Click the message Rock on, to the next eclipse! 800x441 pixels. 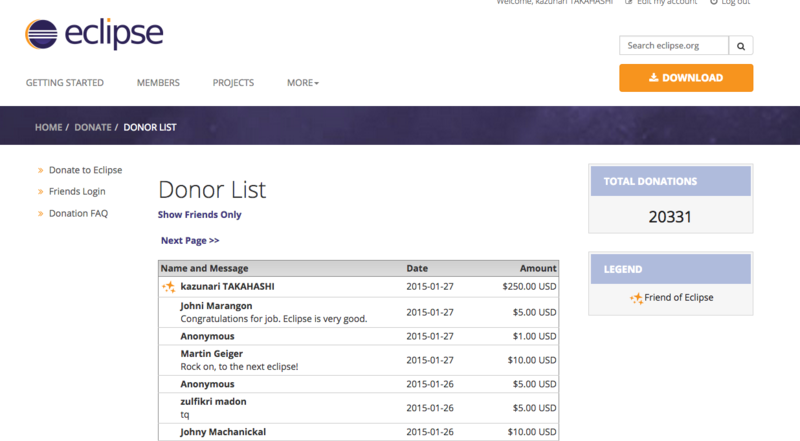(x=239, y=366)
